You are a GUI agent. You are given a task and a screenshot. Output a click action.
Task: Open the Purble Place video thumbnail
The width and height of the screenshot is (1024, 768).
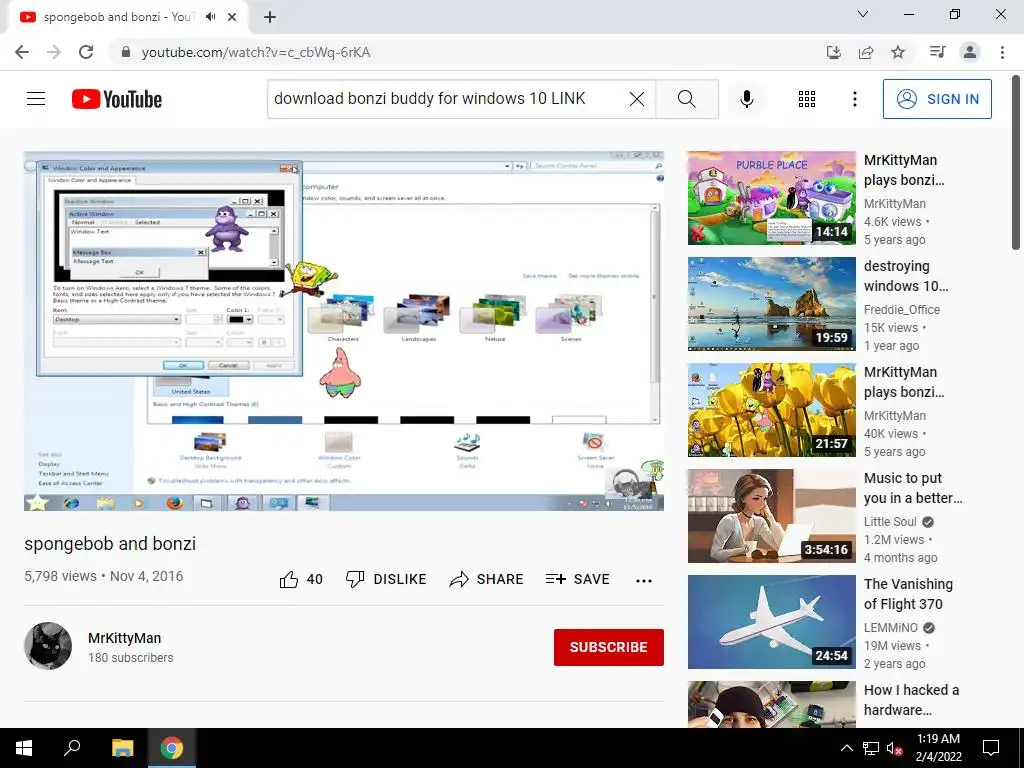pos(771,198)
